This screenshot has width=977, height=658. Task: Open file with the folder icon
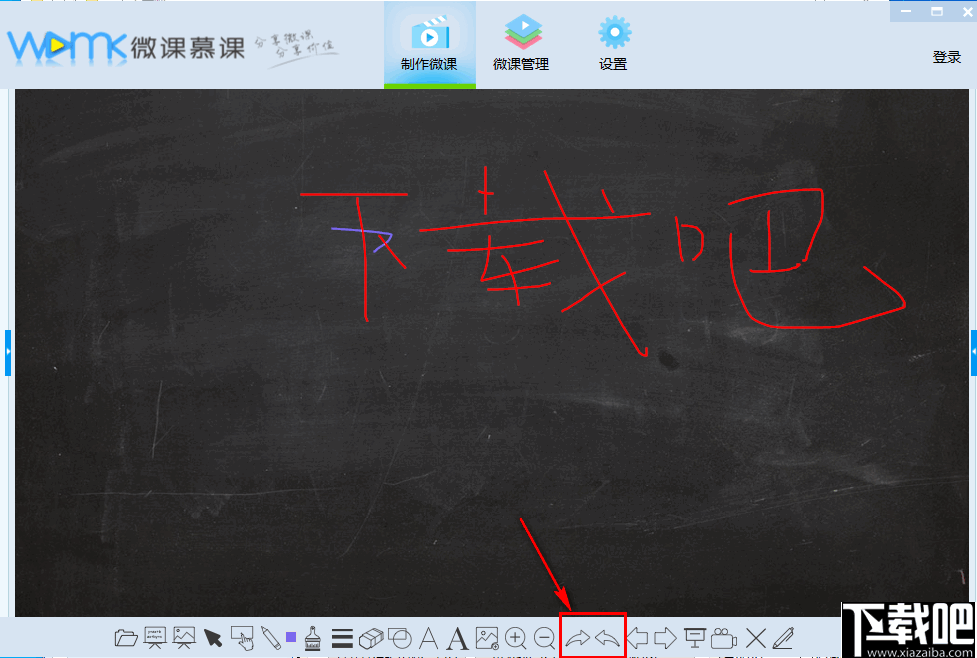pos(126,638)
